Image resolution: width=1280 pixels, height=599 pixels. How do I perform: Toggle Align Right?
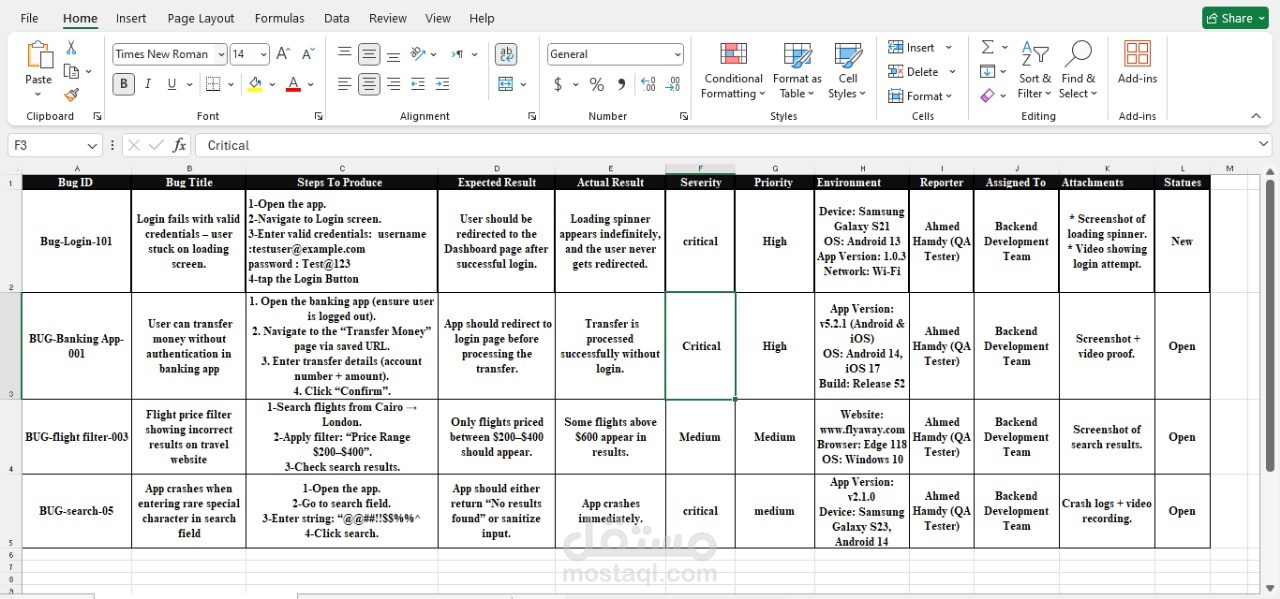[x=393, y=84]
